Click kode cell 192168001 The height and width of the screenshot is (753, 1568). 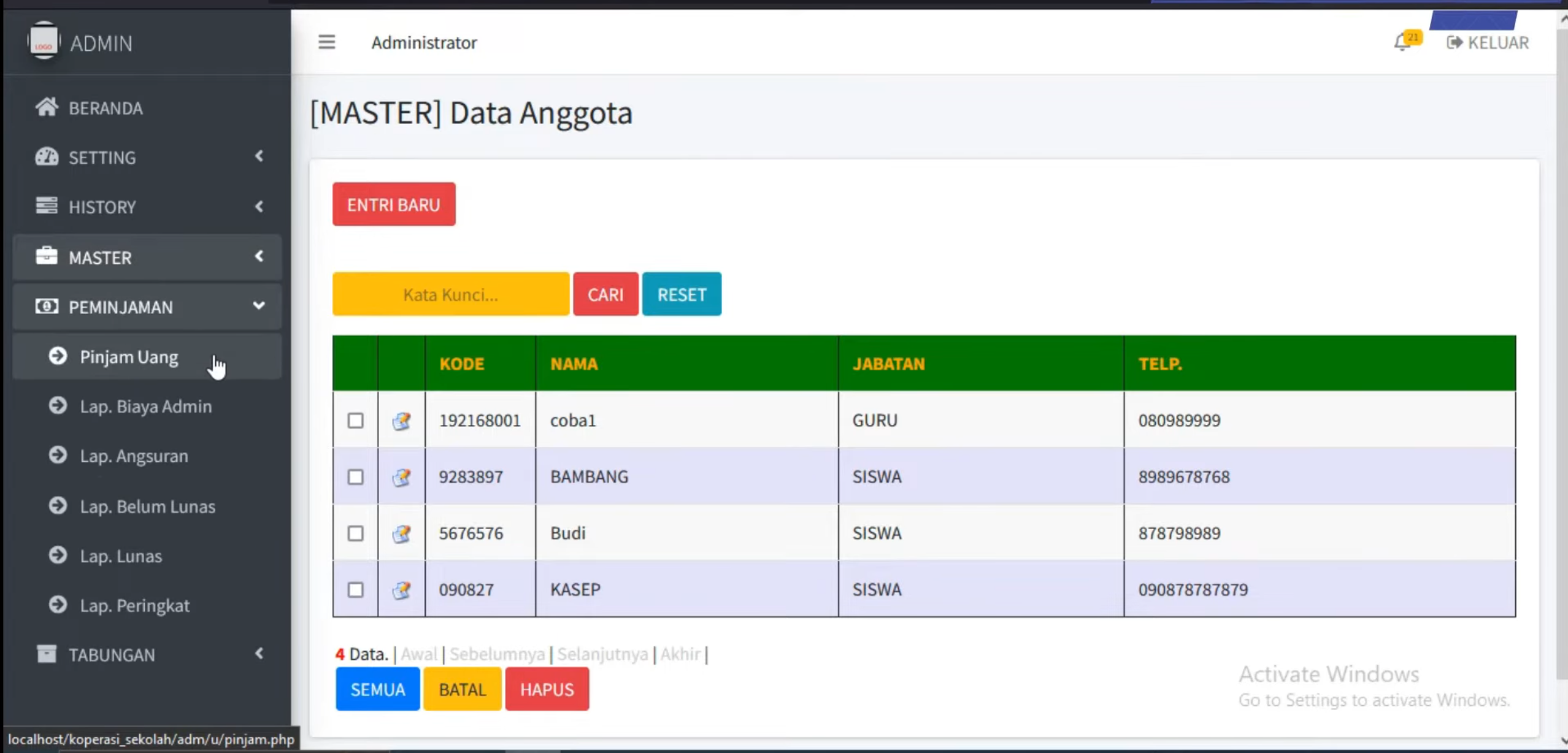click(x=480, y=421)
